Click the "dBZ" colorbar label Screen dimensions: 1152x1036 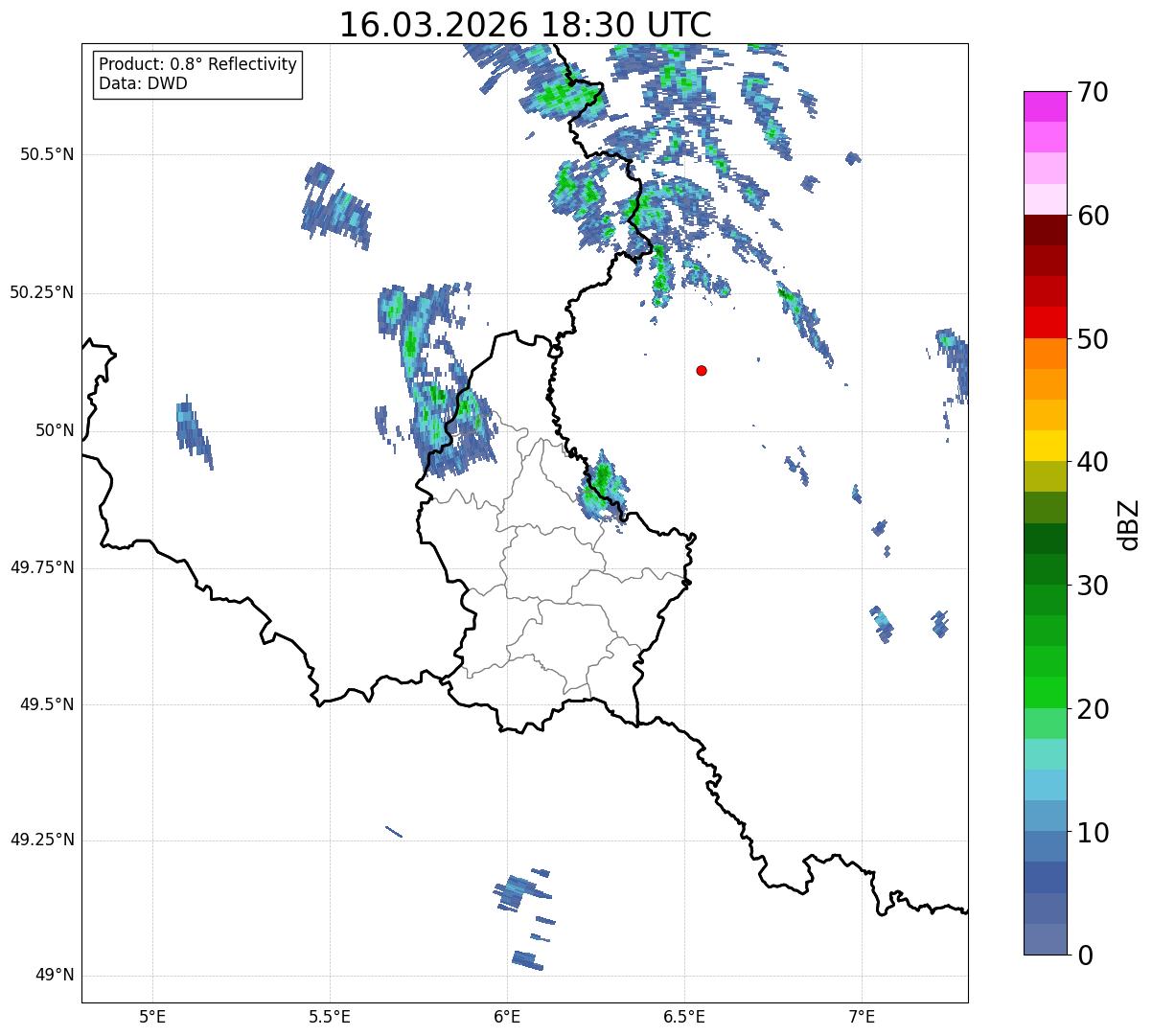pyautogui.click(x=1129, y=523)
